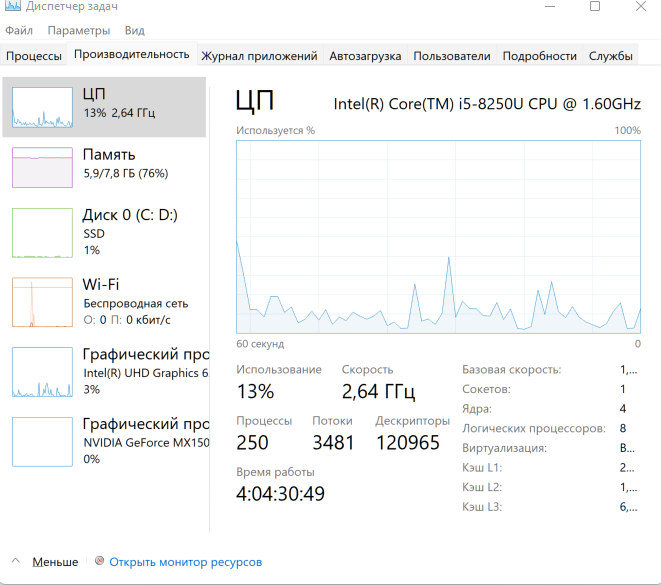Click the Используется % graph label
The height and width of the screenshot is (585, 661).
pyautogui.click(x=275, y=130)
